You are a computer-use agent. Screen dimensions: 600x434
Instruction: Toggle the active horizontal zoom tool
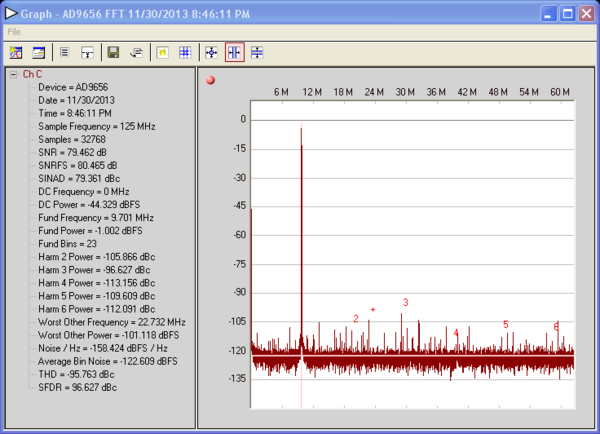tap(234, 52)
